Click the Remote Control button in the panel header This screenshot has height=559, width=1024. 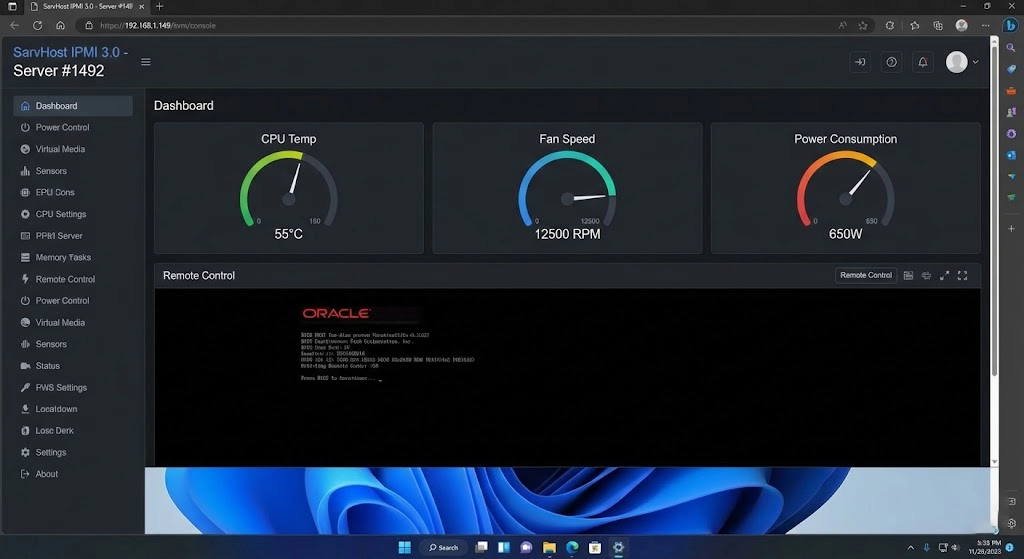point(866,276)
